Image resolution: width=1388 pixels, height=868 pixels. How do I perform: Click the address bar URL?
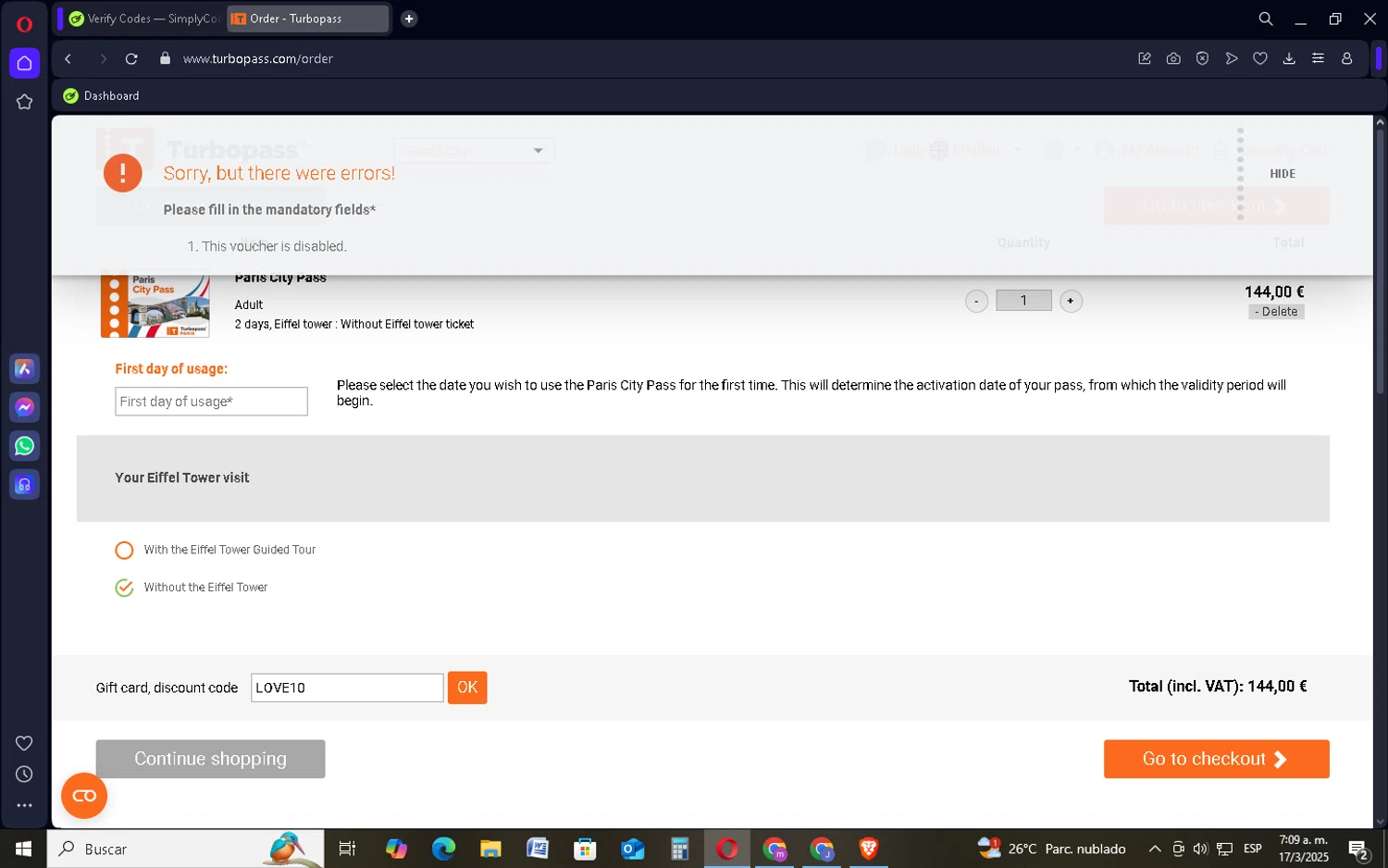(258, 58)
